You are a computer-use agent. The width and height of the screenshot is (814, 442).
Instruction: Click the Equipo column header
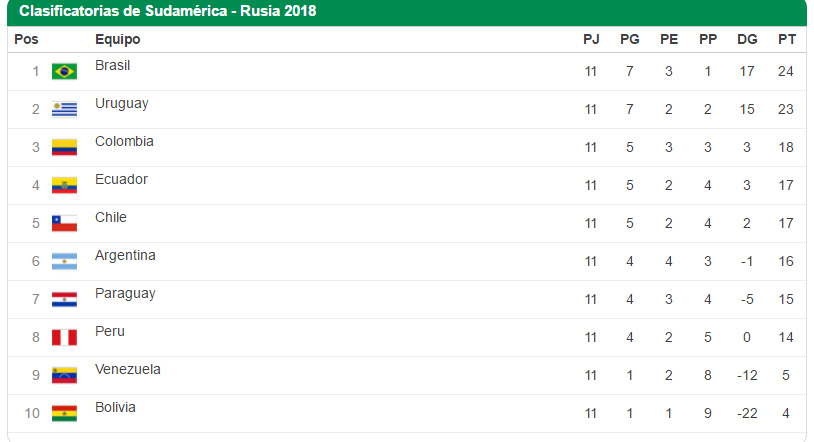tap(117, 40)
